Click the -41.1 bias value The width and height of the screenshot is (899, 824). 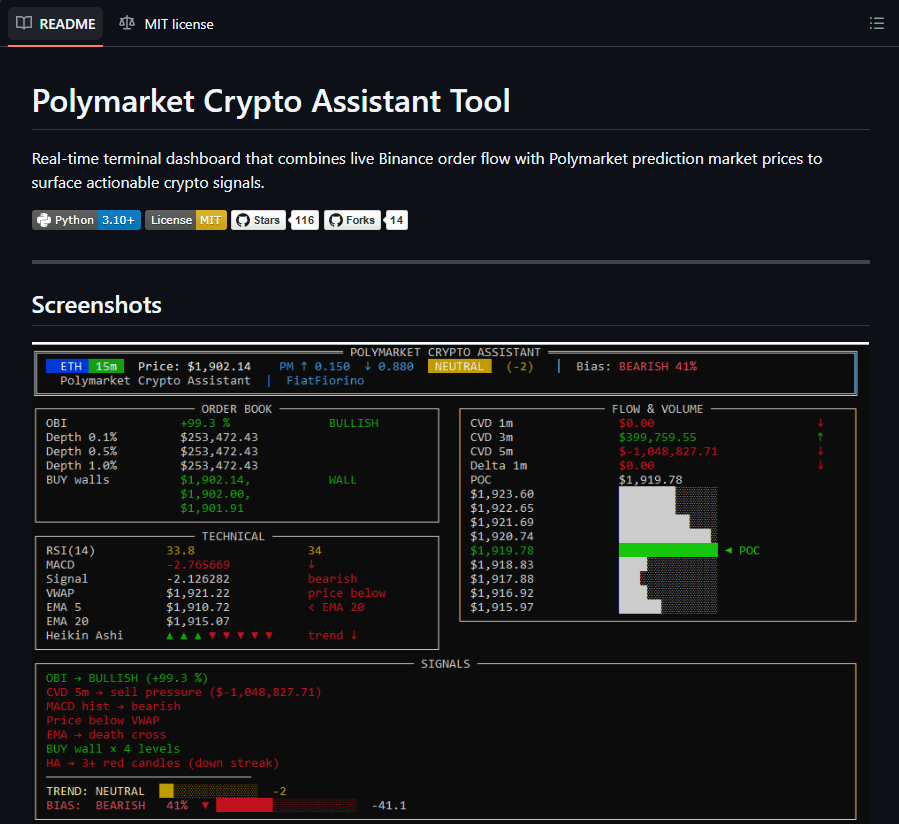[x=389, y=806]
